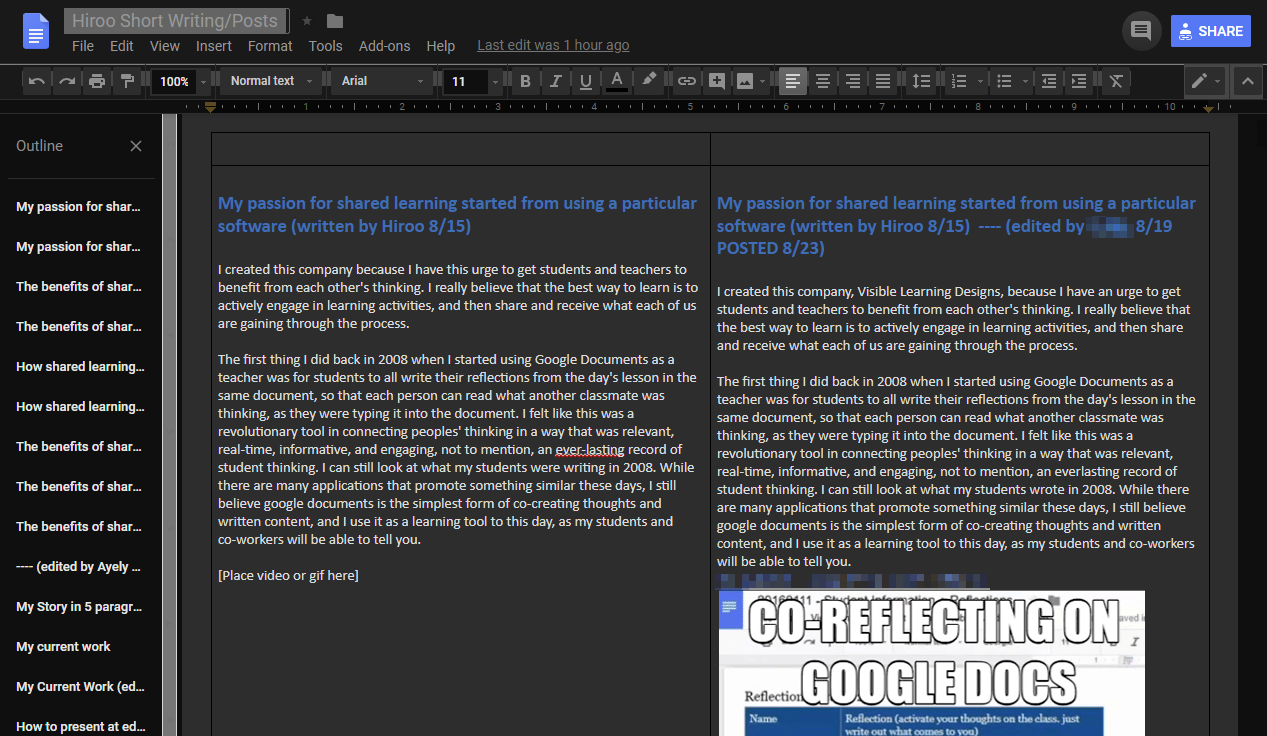Open the Edit menu
This screenshot has width=1267, height=736.
122,46
